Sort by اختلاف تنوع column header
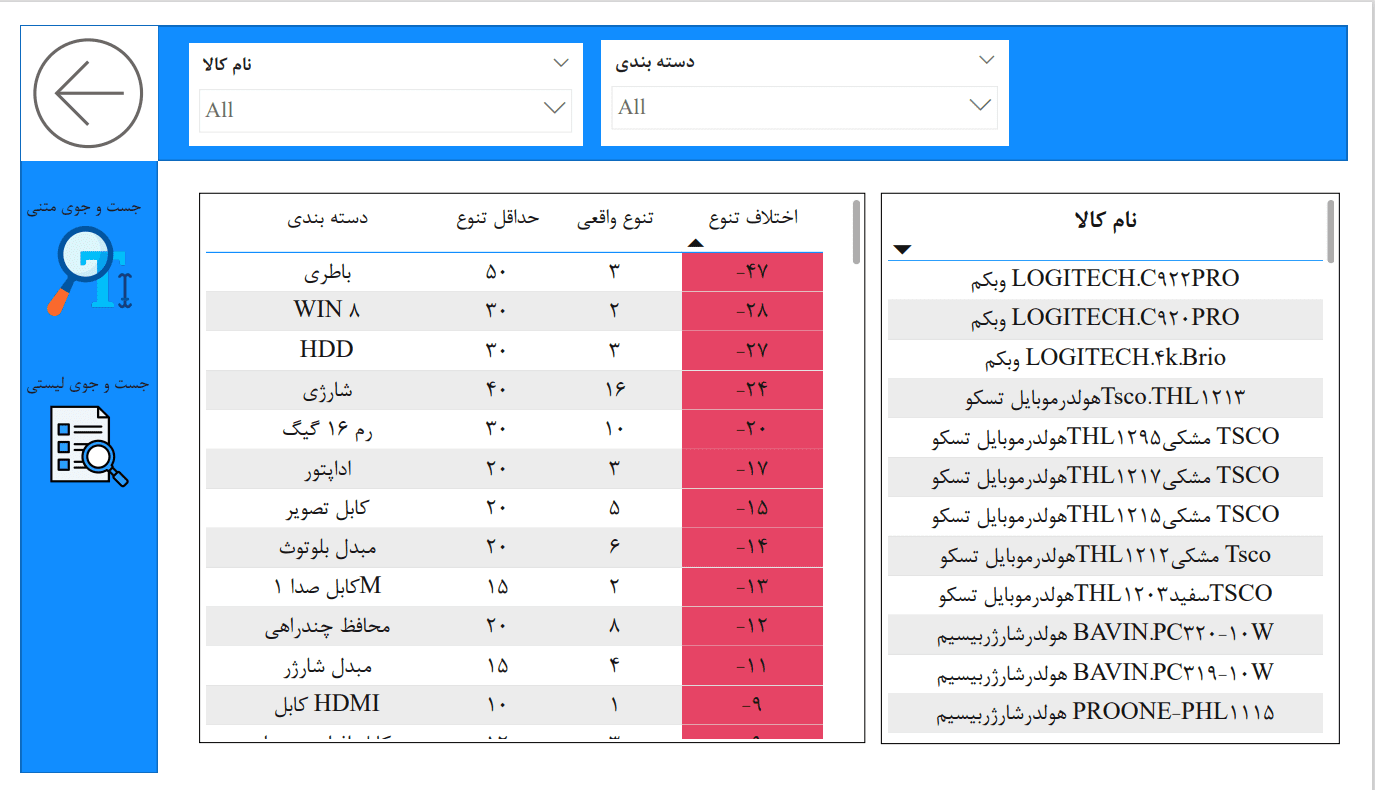The height and width of the screenshot is (790, 1375). pos(753,217)
